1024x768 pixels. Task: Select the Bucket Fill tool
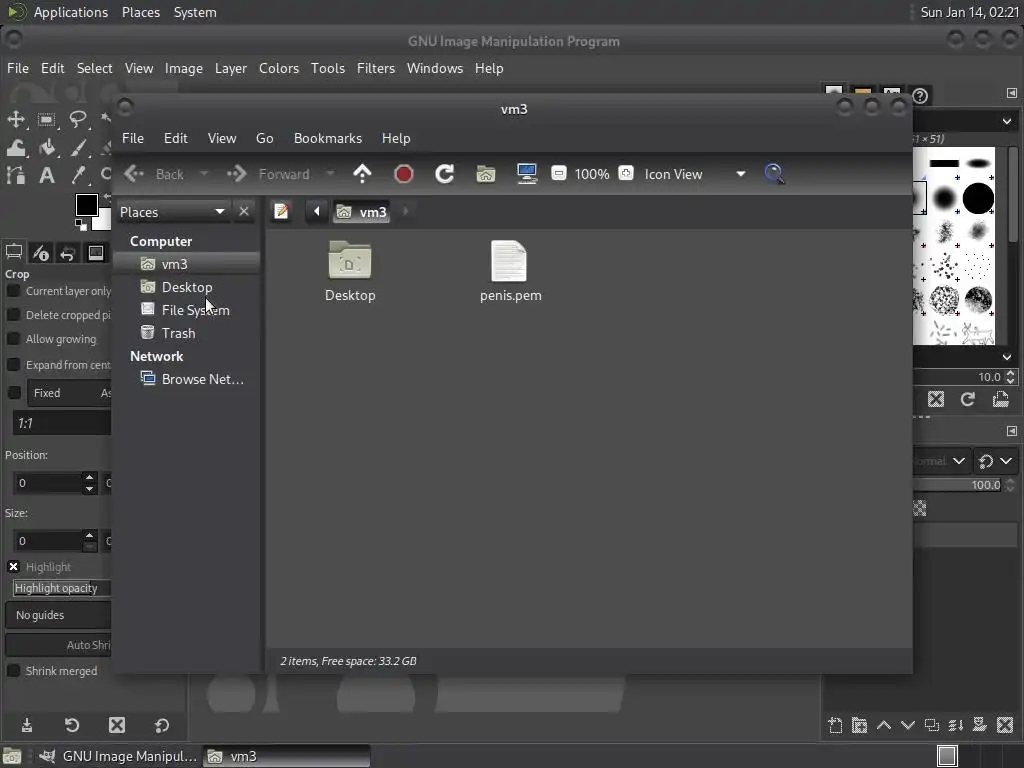coord(46,148)
